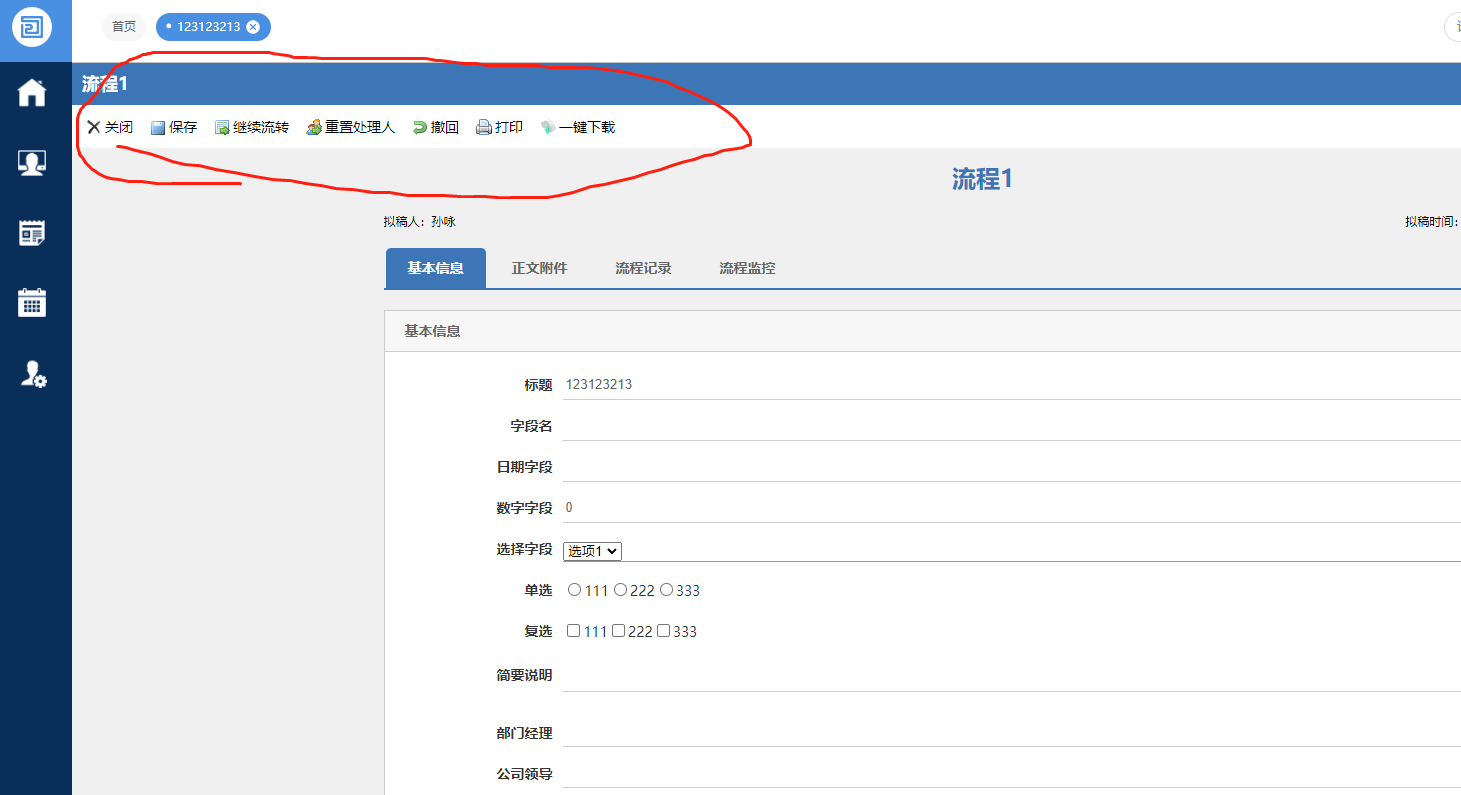Open the 正文附件 tab
The image size is (1461, 795).
tap(540, 268)
